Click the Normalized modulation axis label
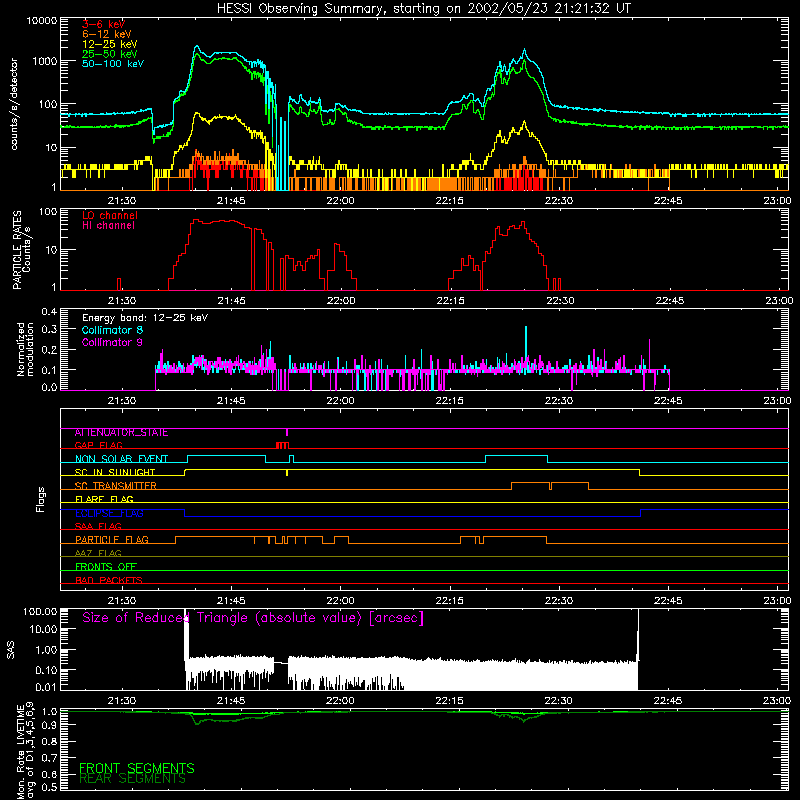The image size is (800, 800). pyautogui.click(x=25, y=349)
